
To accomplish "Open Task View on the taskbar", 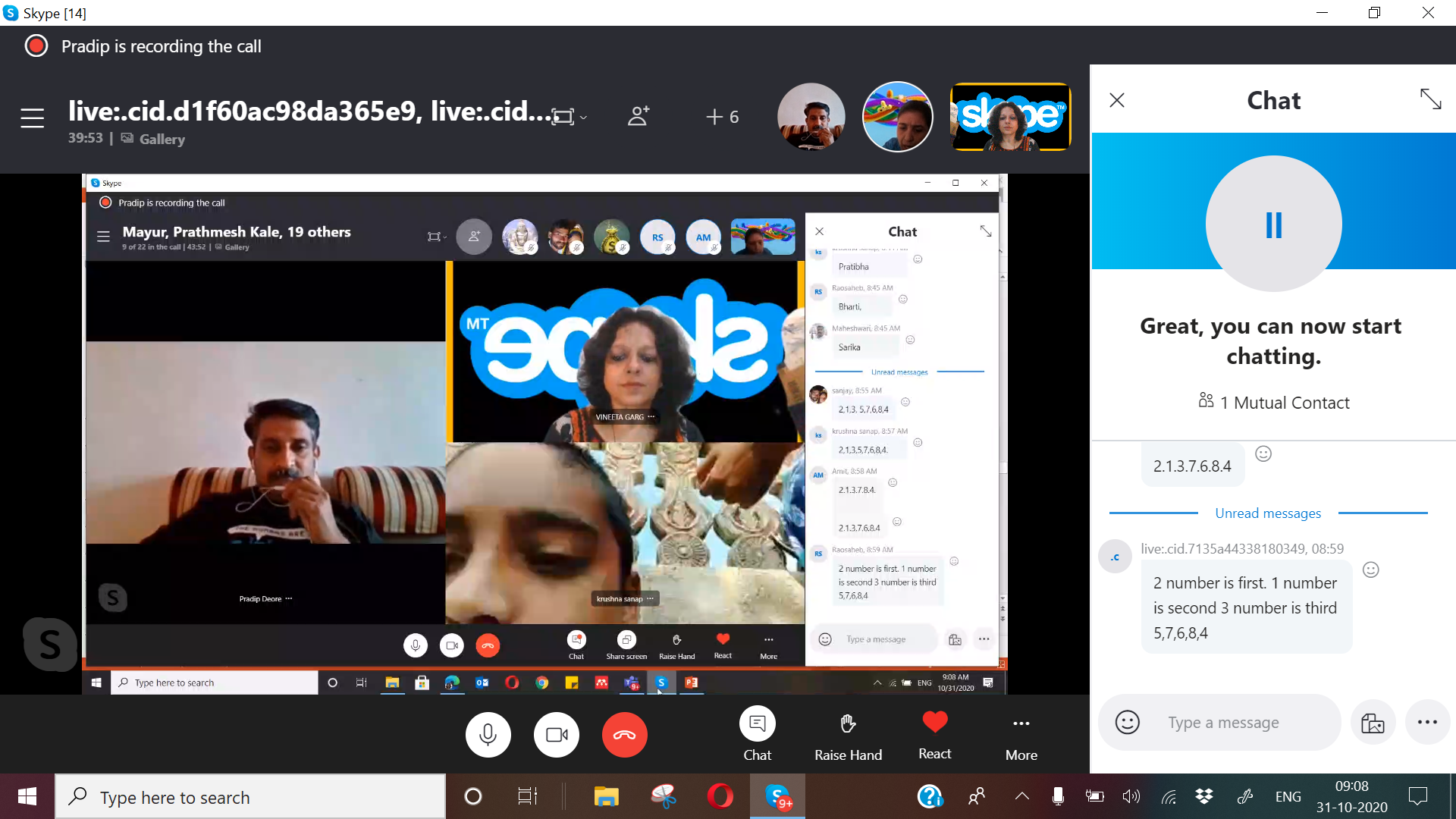I will (x=528, y=796).
